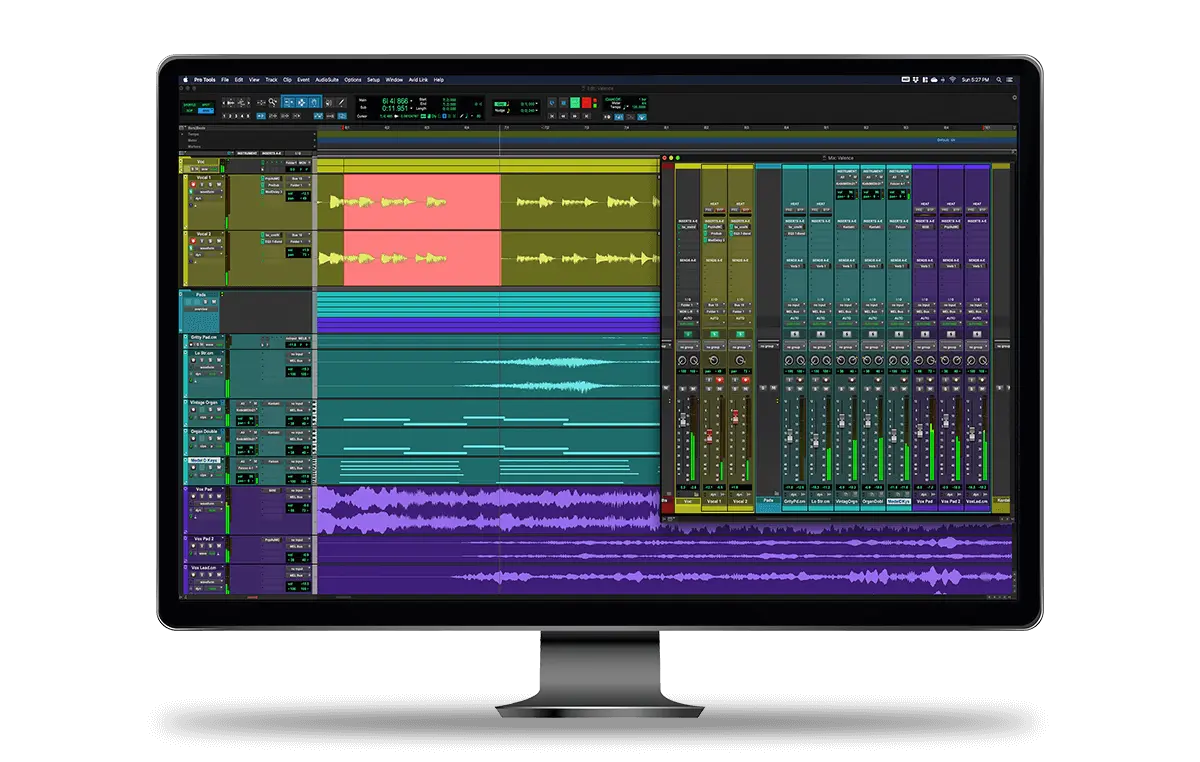This screenshot has height=762, width=1200.
Task: Select the Pencil tool in the Edit toolbar
Action: [x=342, y=101]
